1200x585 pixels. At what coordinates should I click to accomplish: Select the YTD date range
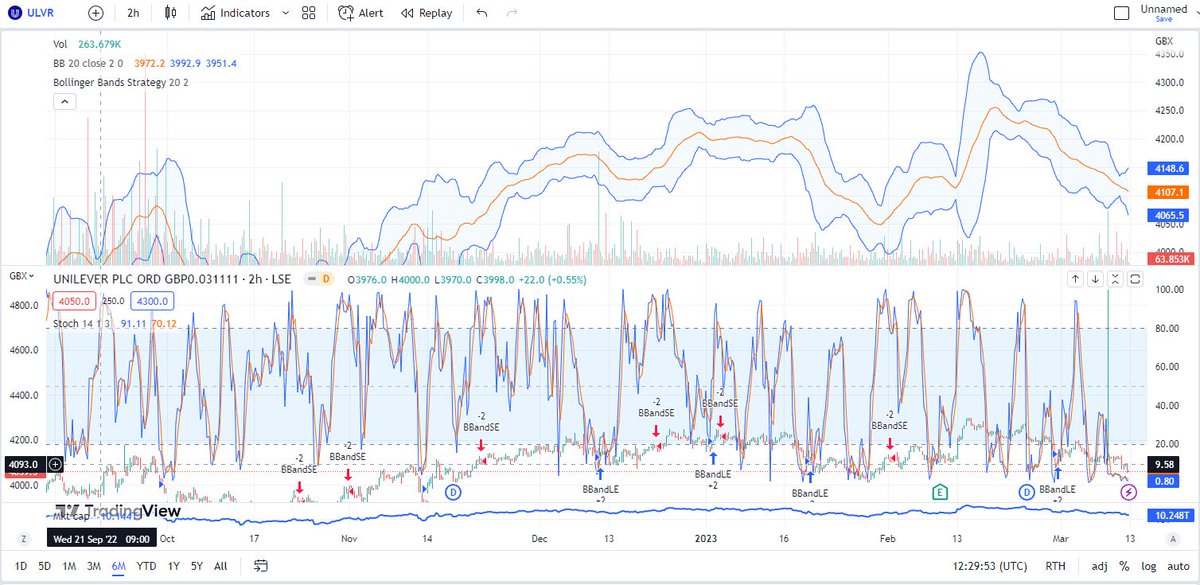[x=147, y=566]
